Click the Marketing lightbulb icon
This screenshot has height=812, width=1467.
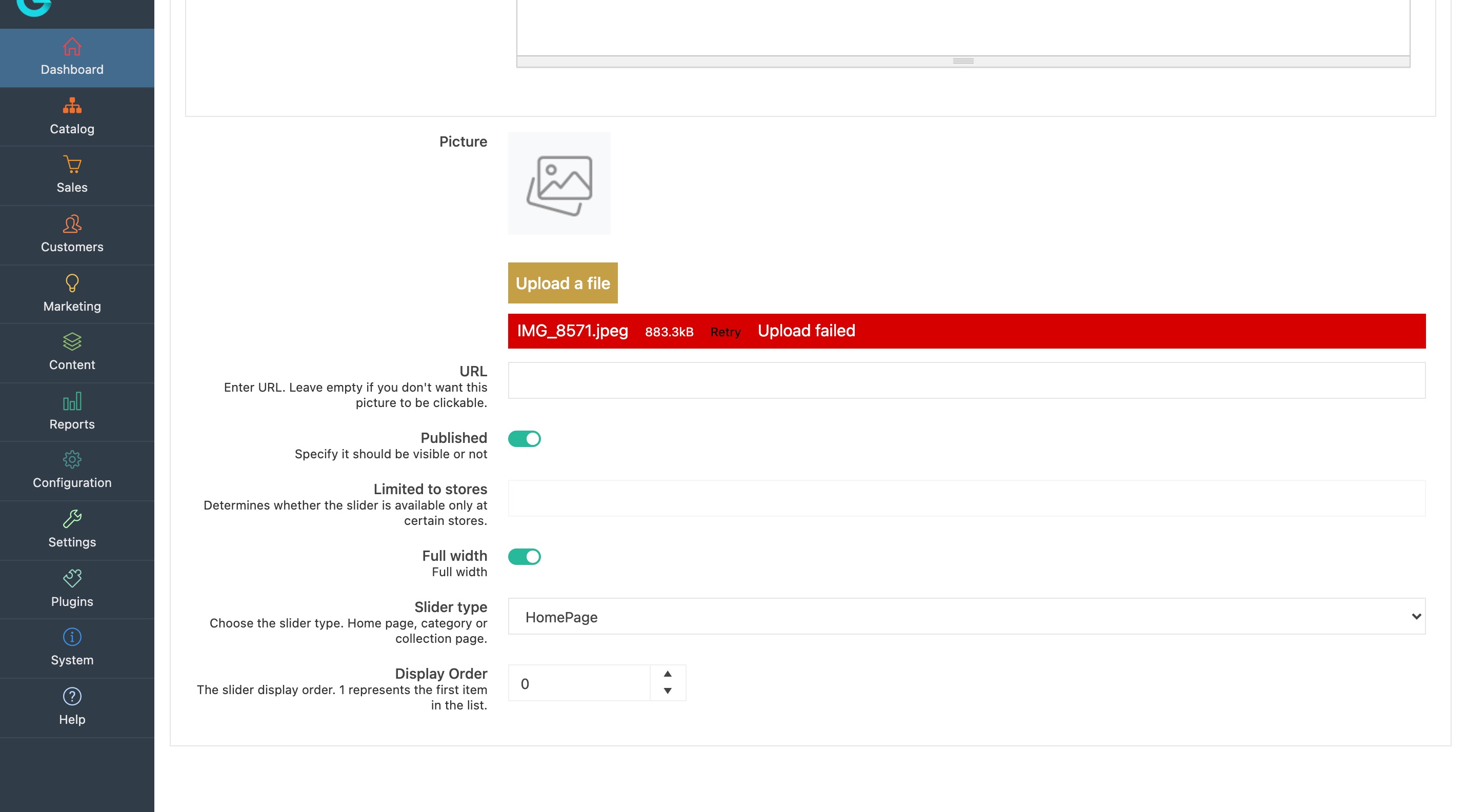click(x=72, y=283)
